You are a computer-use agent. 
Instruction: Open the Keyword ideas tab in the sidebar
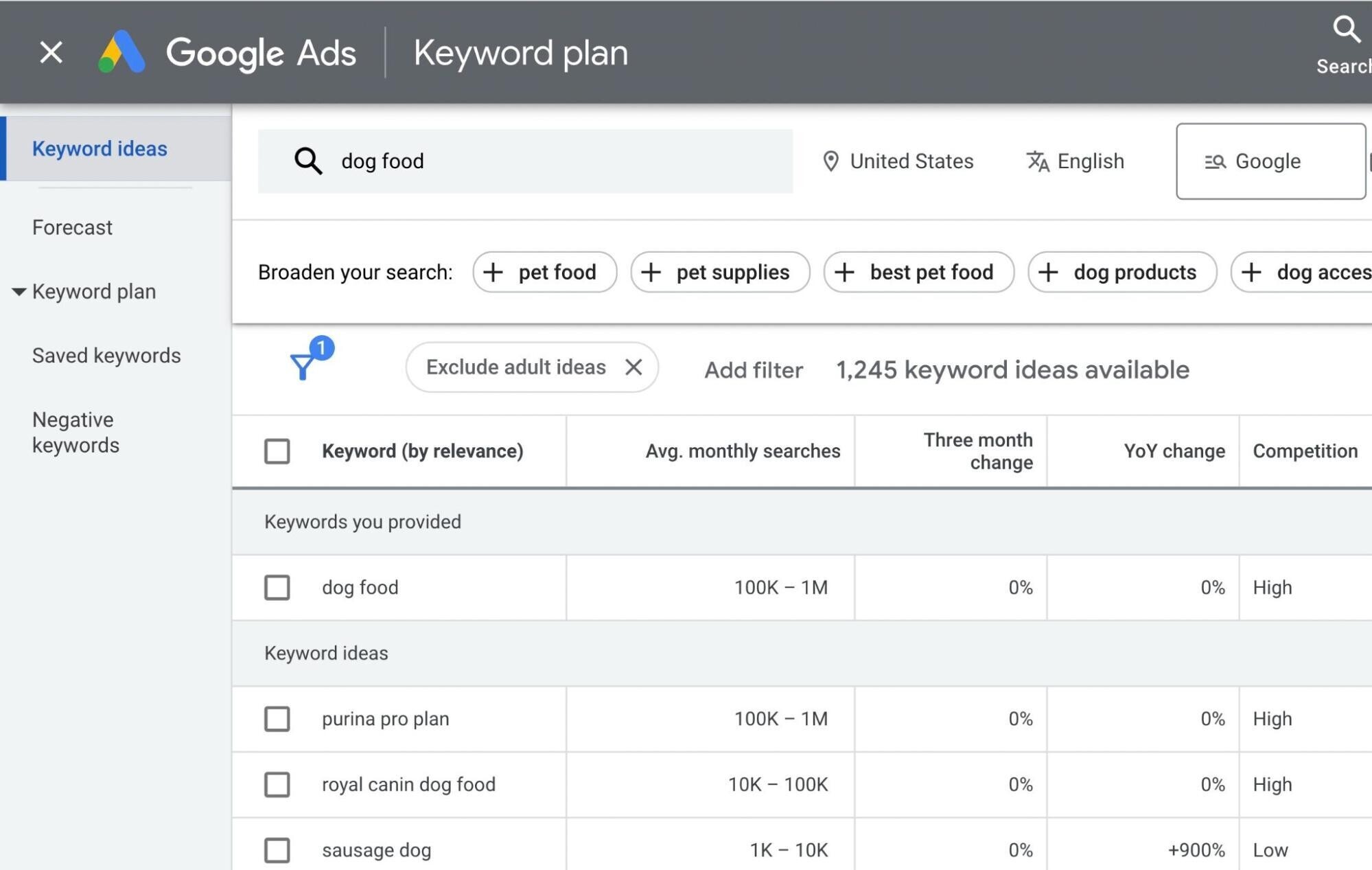tap(116, 148)
